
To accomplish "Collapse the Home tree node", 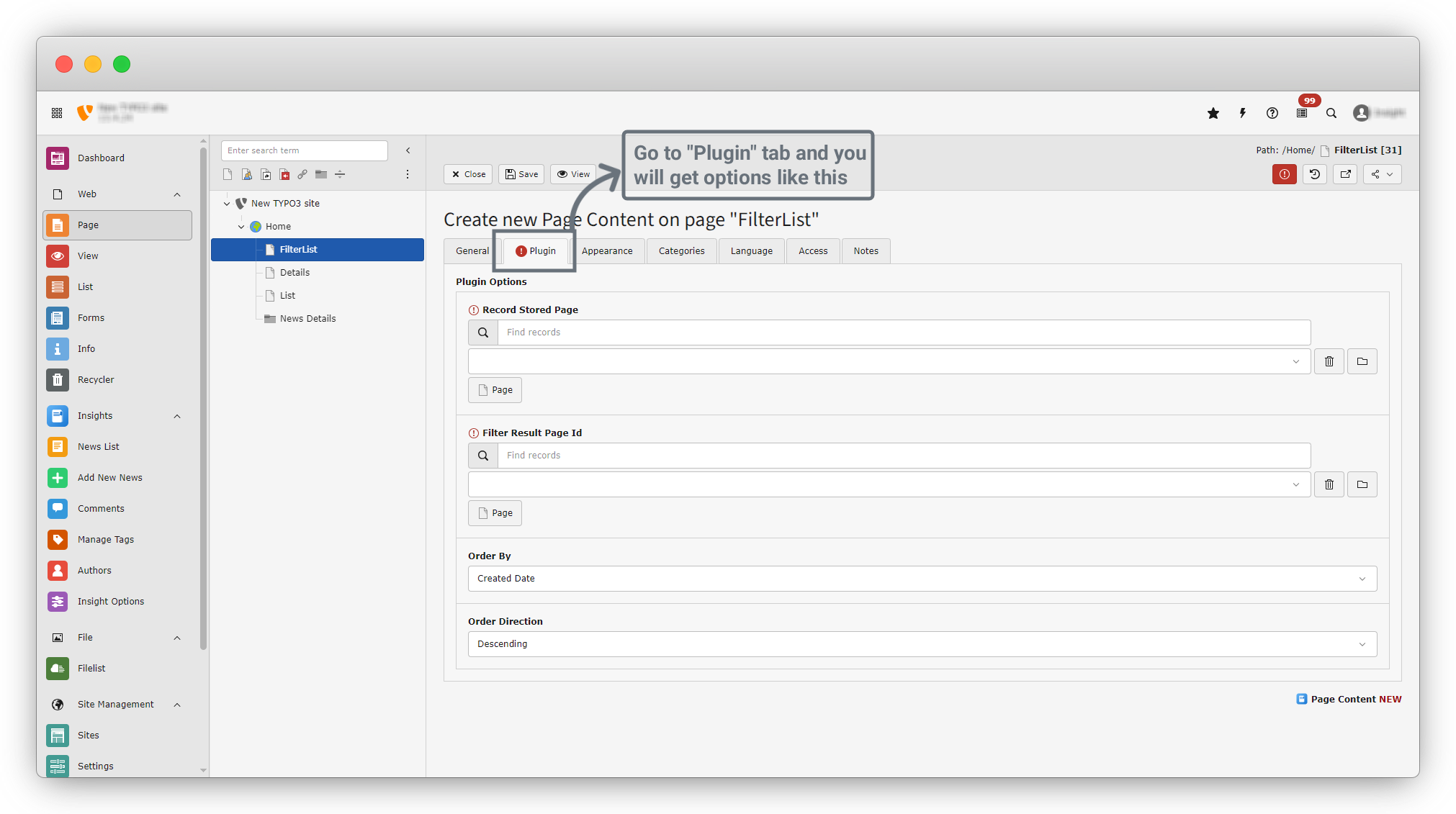I will [x=241, y=227].
